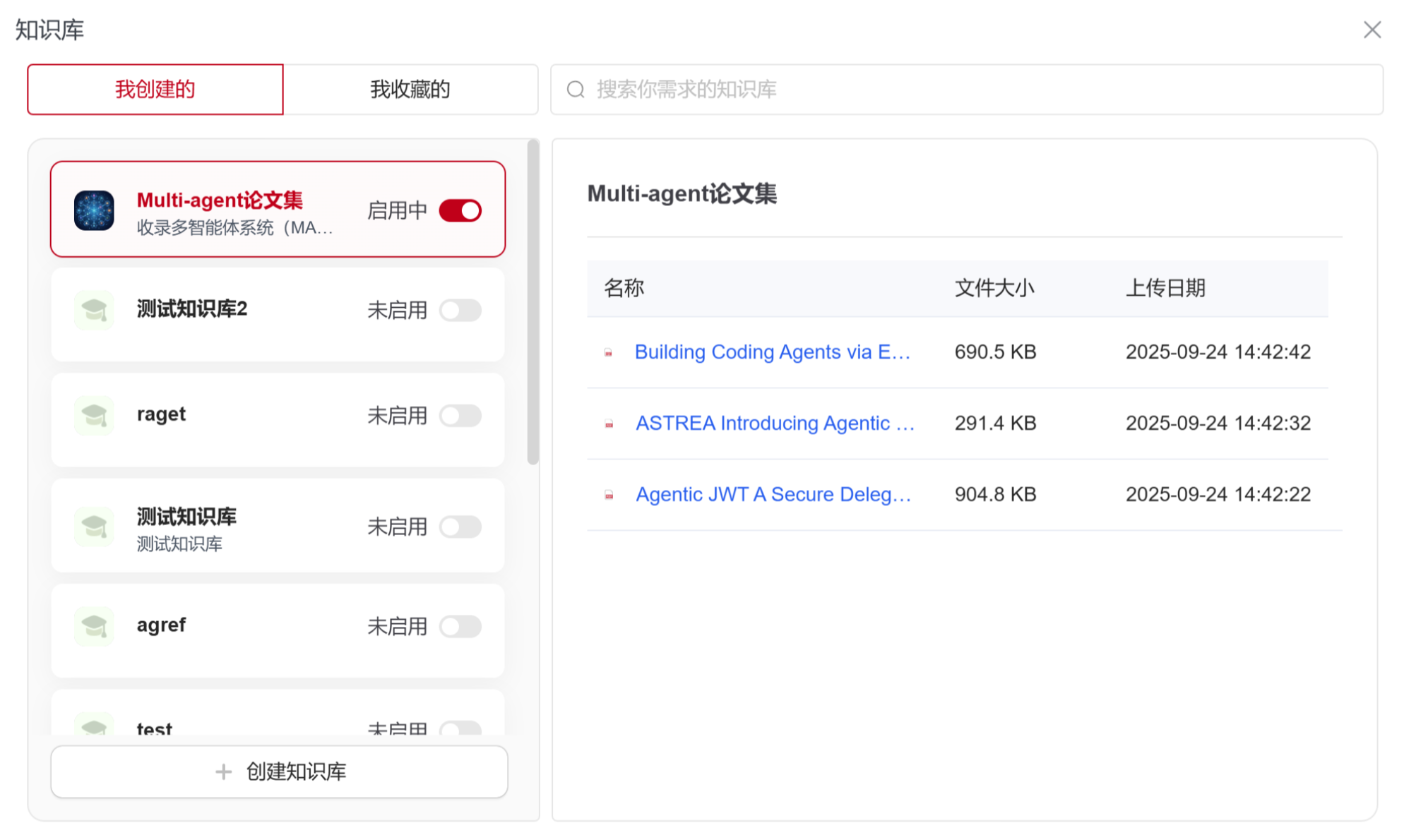Focus the 搜索你需求的知识库 search field

tap(975, 90)
